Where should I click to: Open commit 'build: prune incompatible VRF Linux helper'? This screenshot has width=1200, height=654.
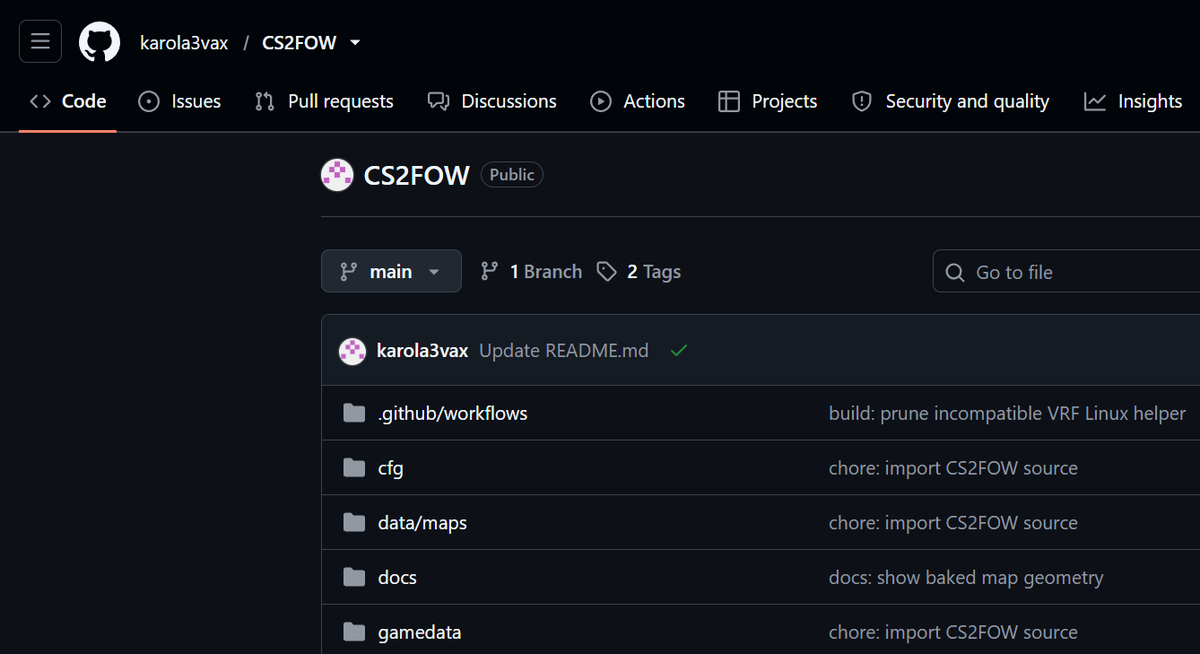pyautogui.click(x=1007, y=413)
